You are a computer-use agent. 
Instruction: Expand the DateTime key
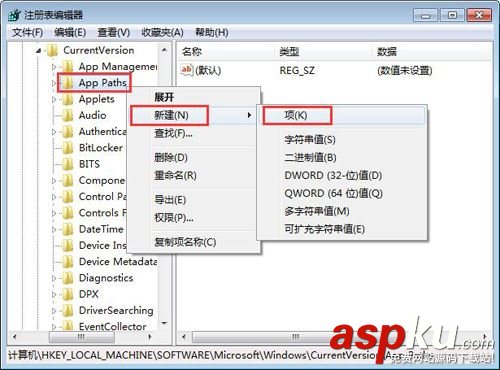[54, 229]
